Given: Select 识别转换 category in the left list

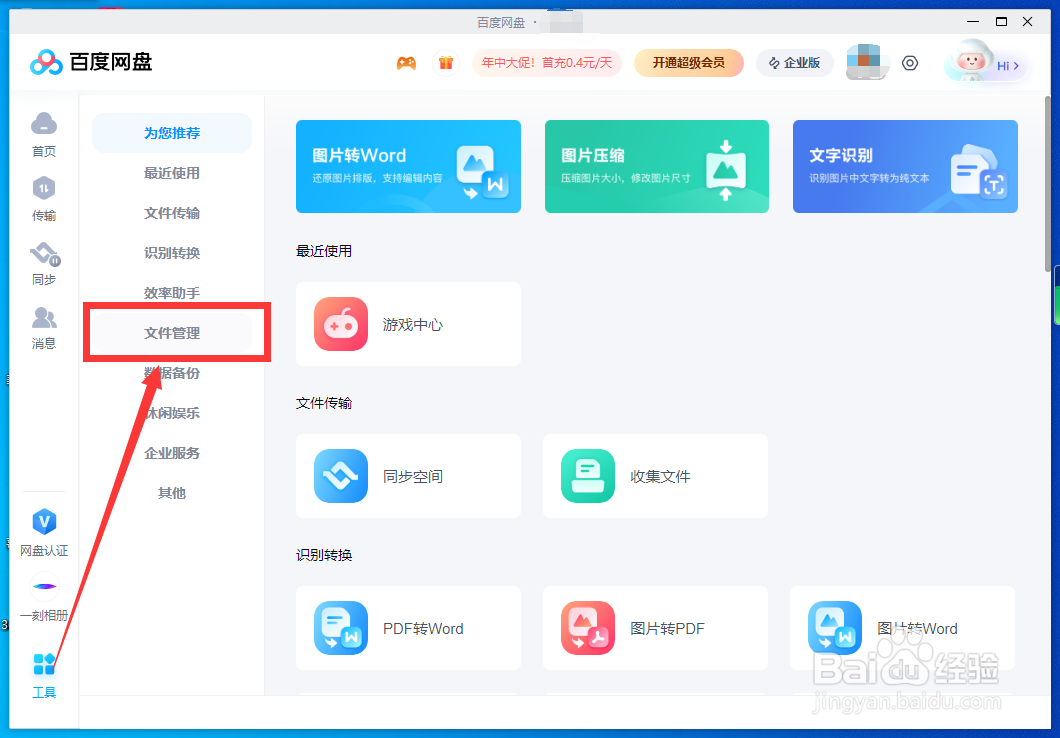Looking at the screenshot, I should (x=172, y=253).
